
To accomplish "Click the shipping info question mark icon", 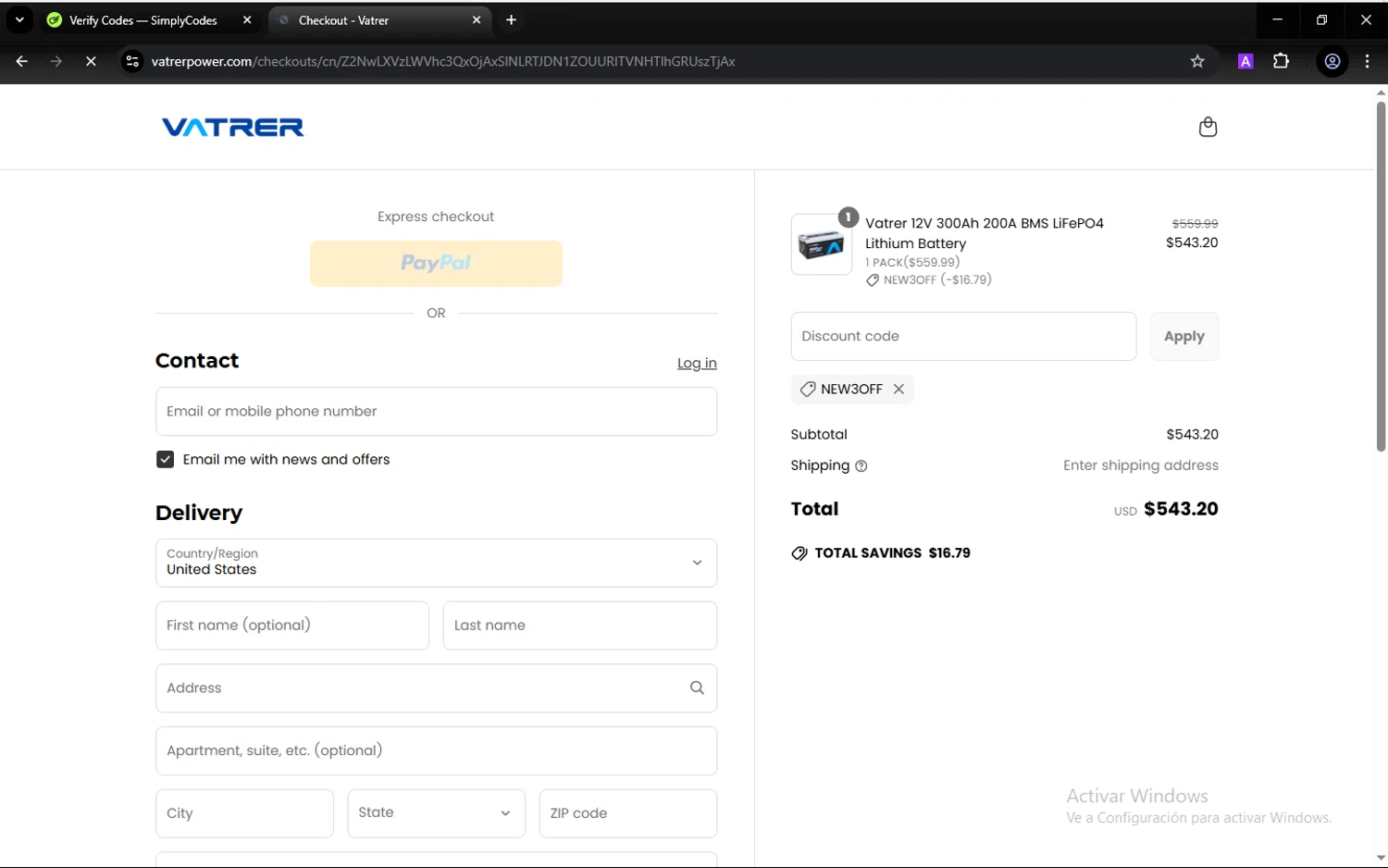I will 861,466.
